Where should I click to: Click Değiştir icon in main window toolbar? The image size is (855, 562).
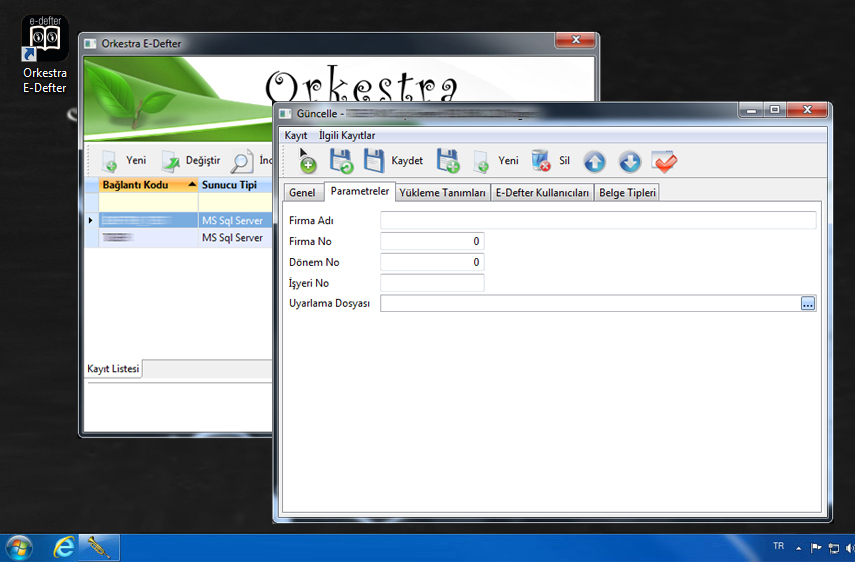click(x=171, y=161)
